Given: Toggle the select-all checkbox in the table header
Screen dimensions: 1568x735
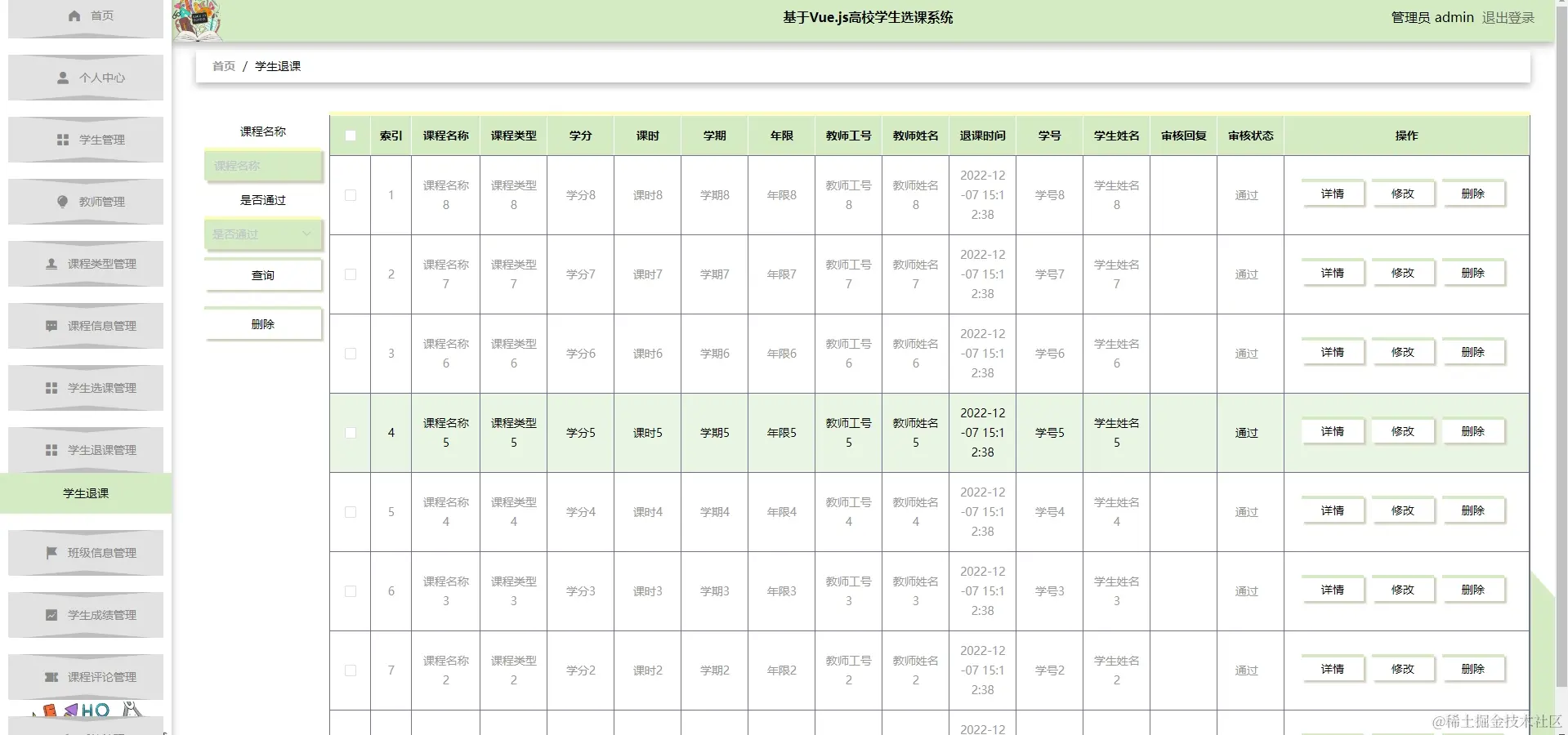Looking at the screenshot, I should click(351, 136).
